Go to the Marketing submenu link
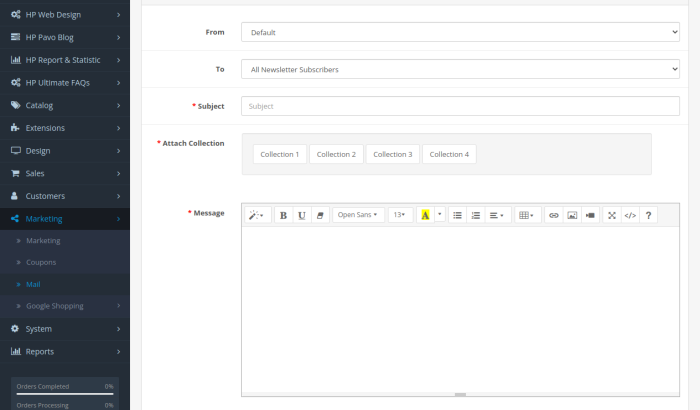700x410 pixels. pyautogui.click(x=65, y=241)
